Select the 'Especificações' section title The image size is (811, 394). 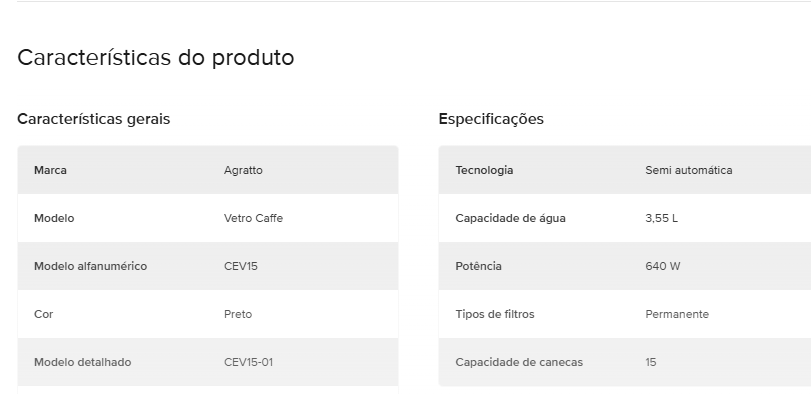pyautogui.click(x=491, y=119)
